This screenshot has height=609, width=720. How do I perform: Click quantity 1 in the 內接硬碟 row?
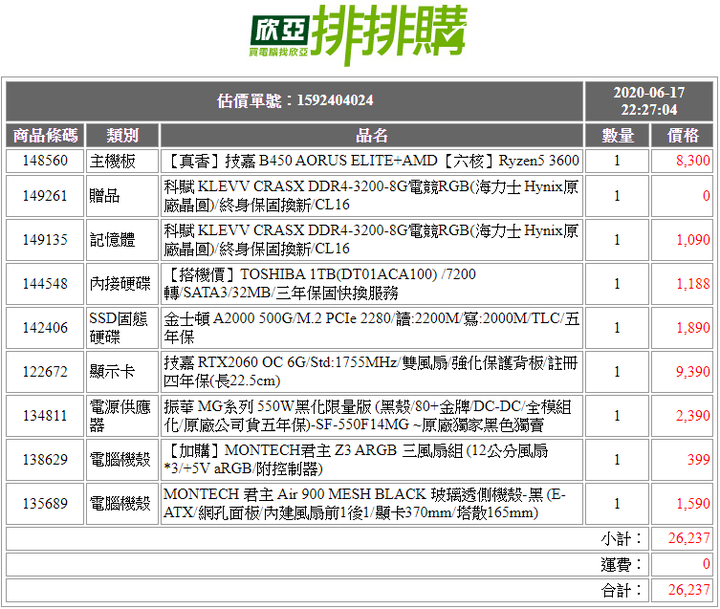[x=617, y=284]
